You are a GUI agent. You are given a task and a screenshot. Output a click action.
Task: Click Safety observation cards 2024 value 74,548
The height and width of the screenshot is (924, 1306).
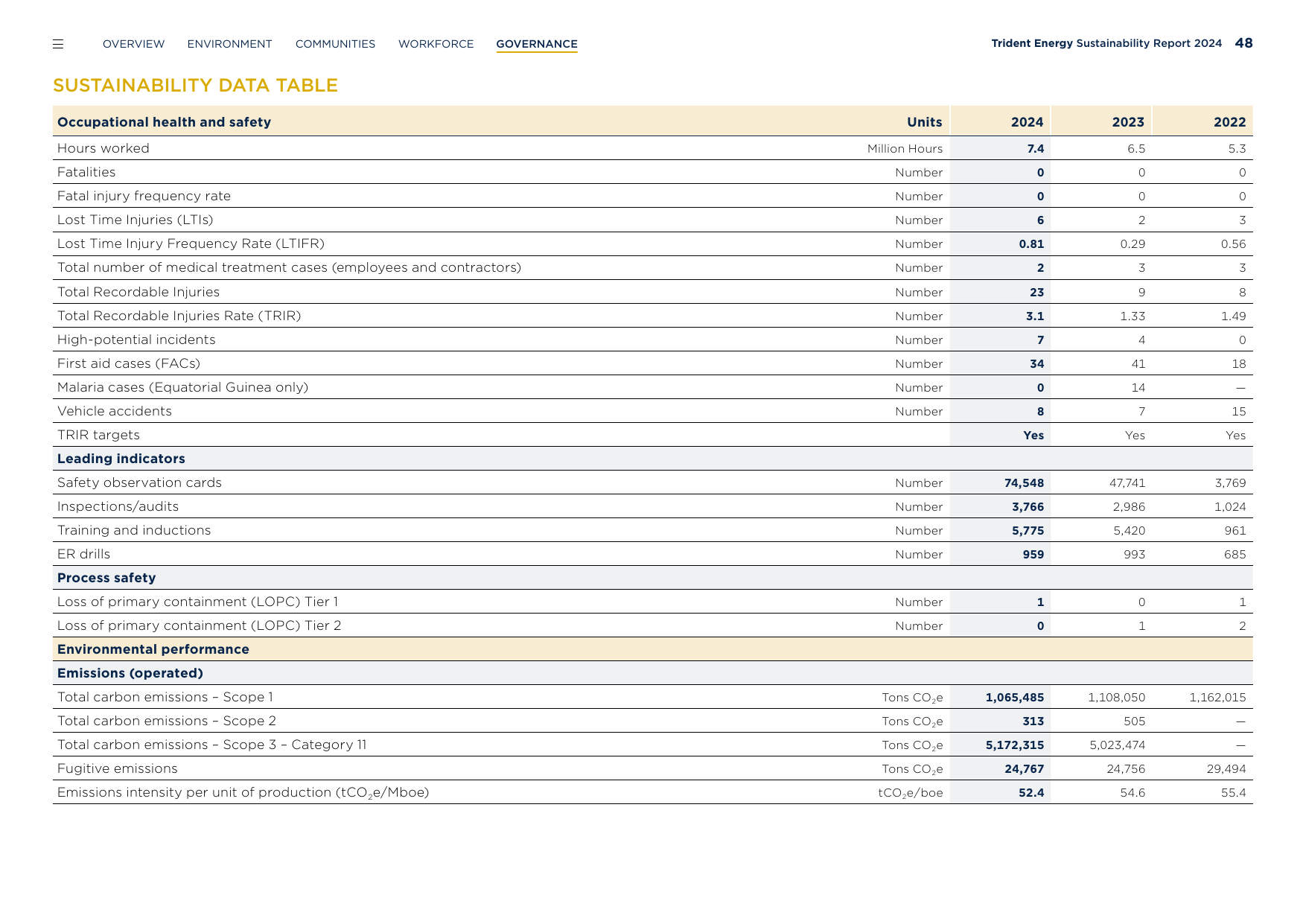1024,483
